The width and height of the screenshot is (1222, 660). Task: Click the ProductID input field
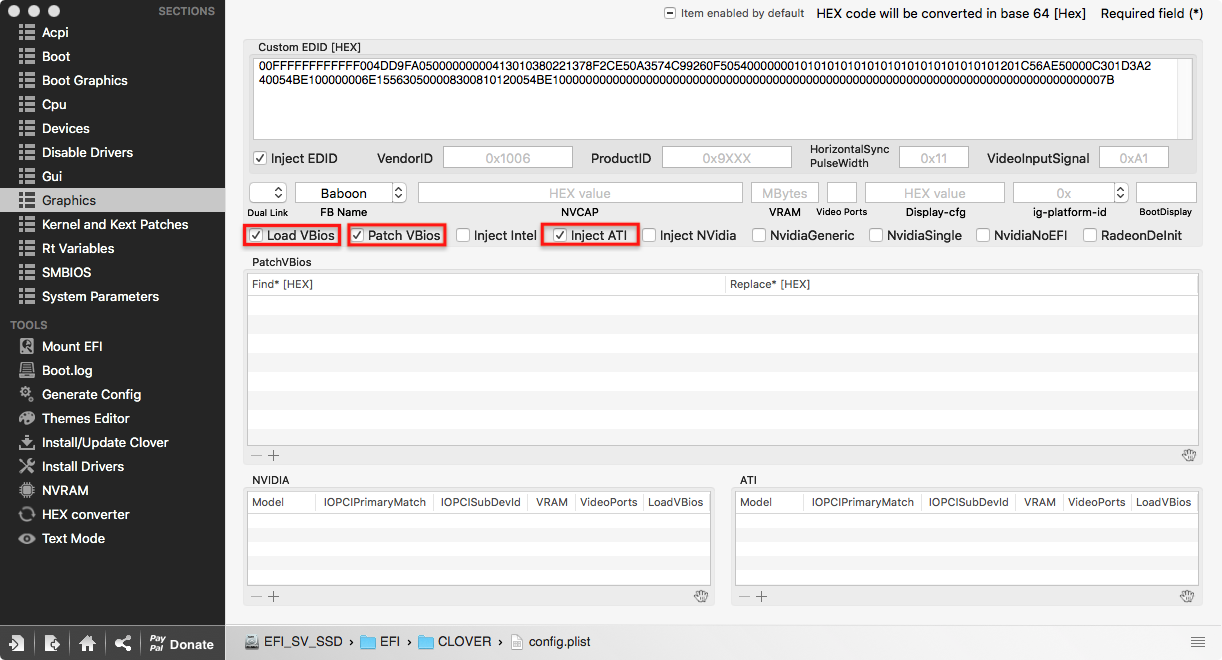coord(726,158)
